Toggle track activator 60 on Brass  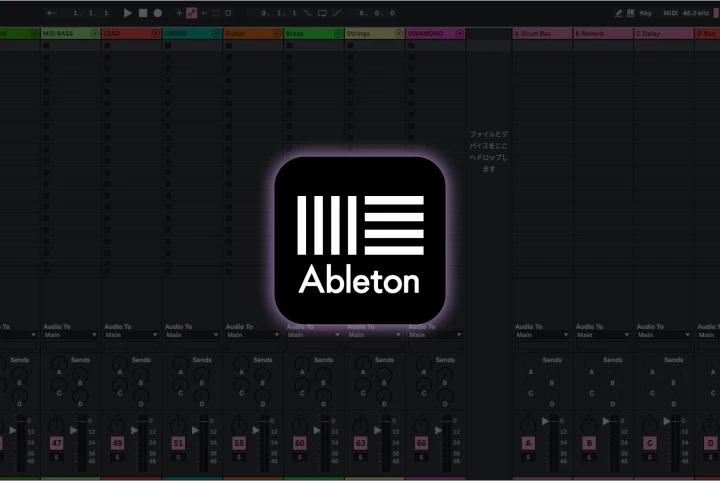[x=300, y=443]
